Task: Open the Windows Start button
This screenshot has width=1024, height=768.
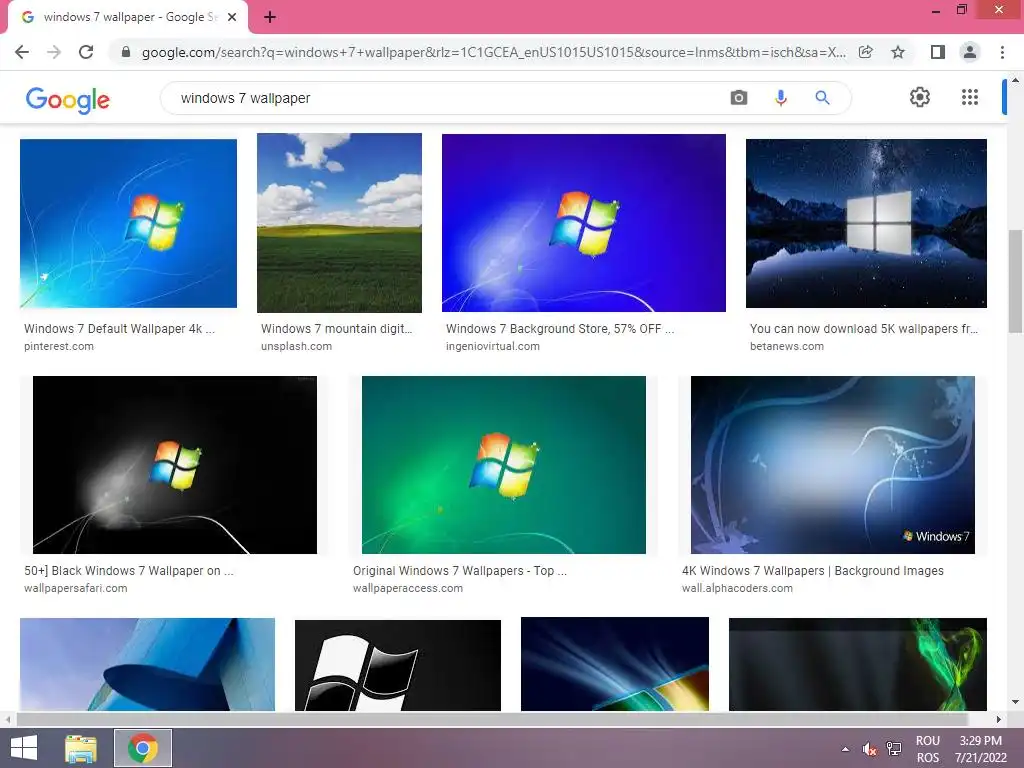Action: click(x=24, y=748)
